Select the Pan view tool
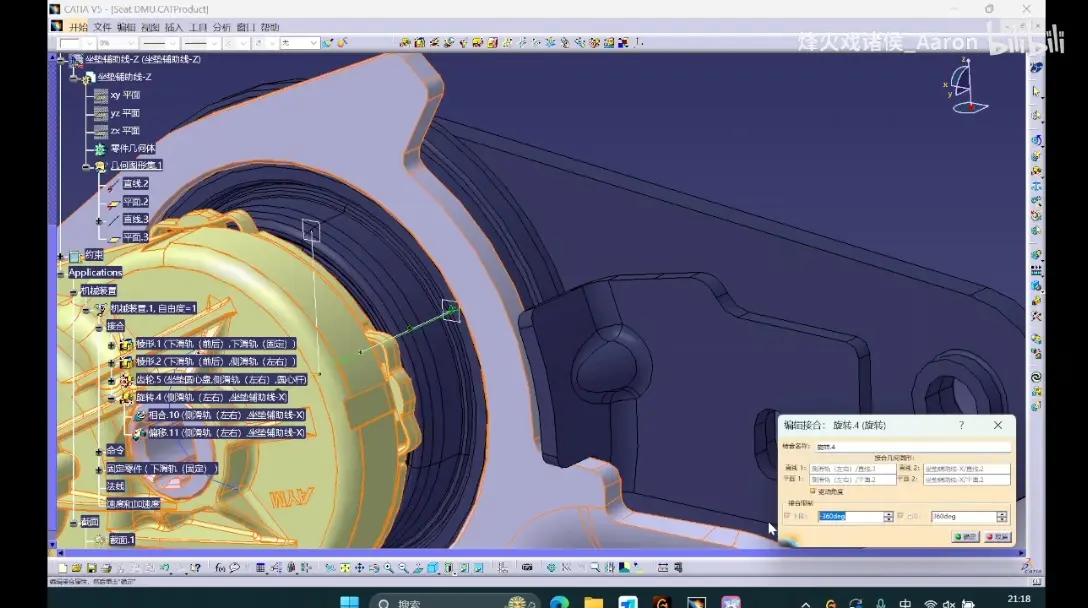Viewport: 1088px width, 608px height. pyautogui.click(x=359, y=568)
